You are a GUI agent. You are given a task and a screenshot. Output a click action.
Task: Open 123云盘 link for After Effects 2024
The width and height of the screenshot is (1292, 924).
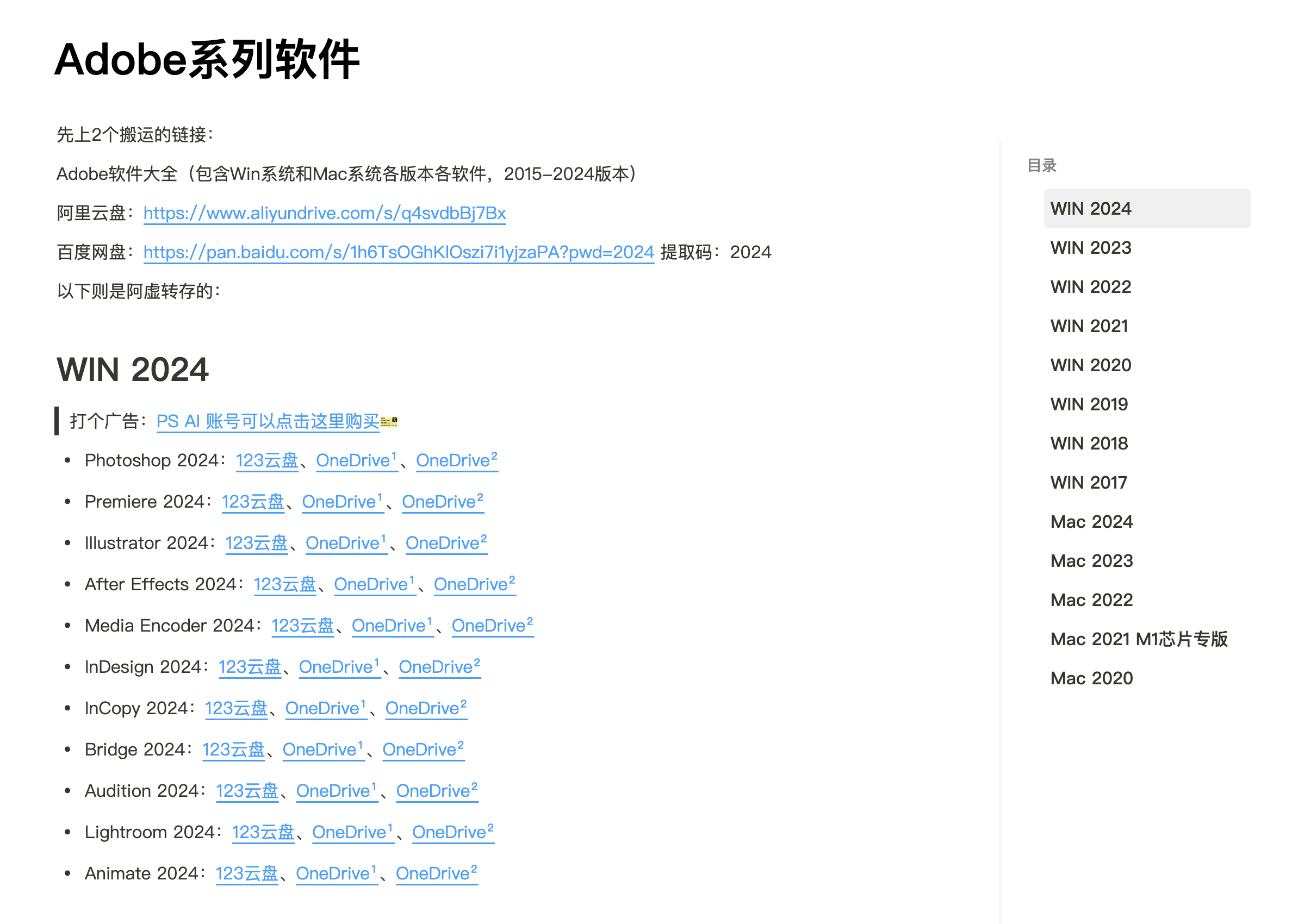[284, 584]
